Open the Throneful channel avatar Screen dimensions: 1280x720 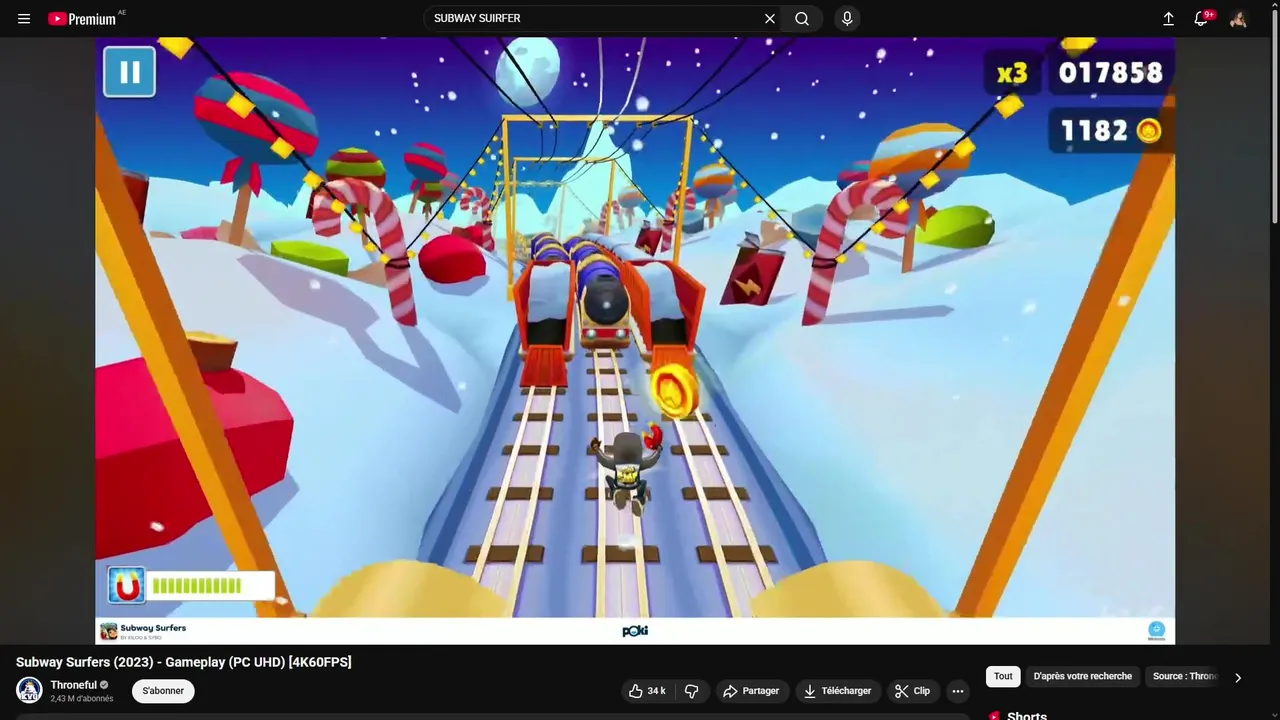[x=29, y=690]
